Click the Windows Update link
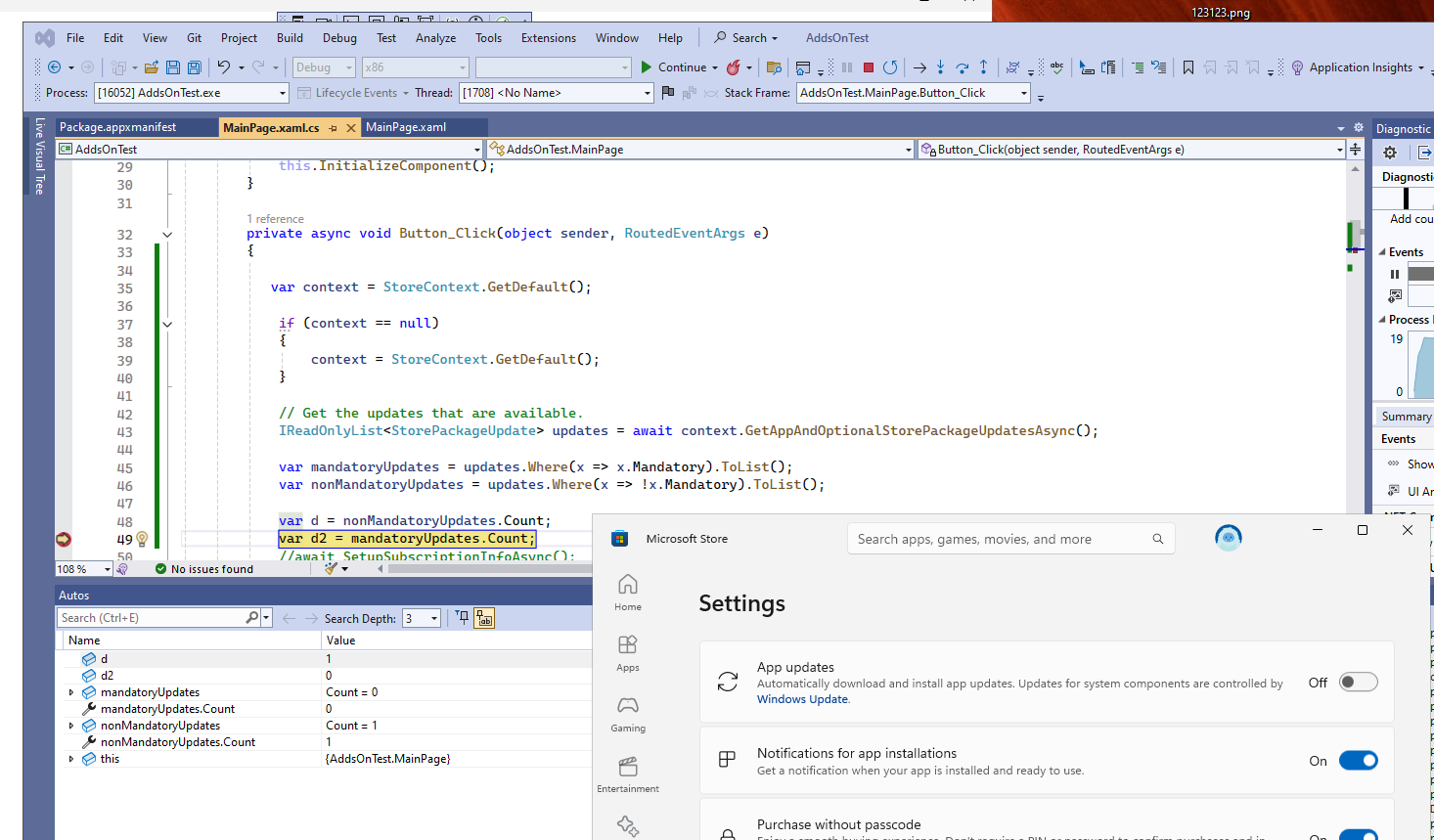 click(802, 699)
